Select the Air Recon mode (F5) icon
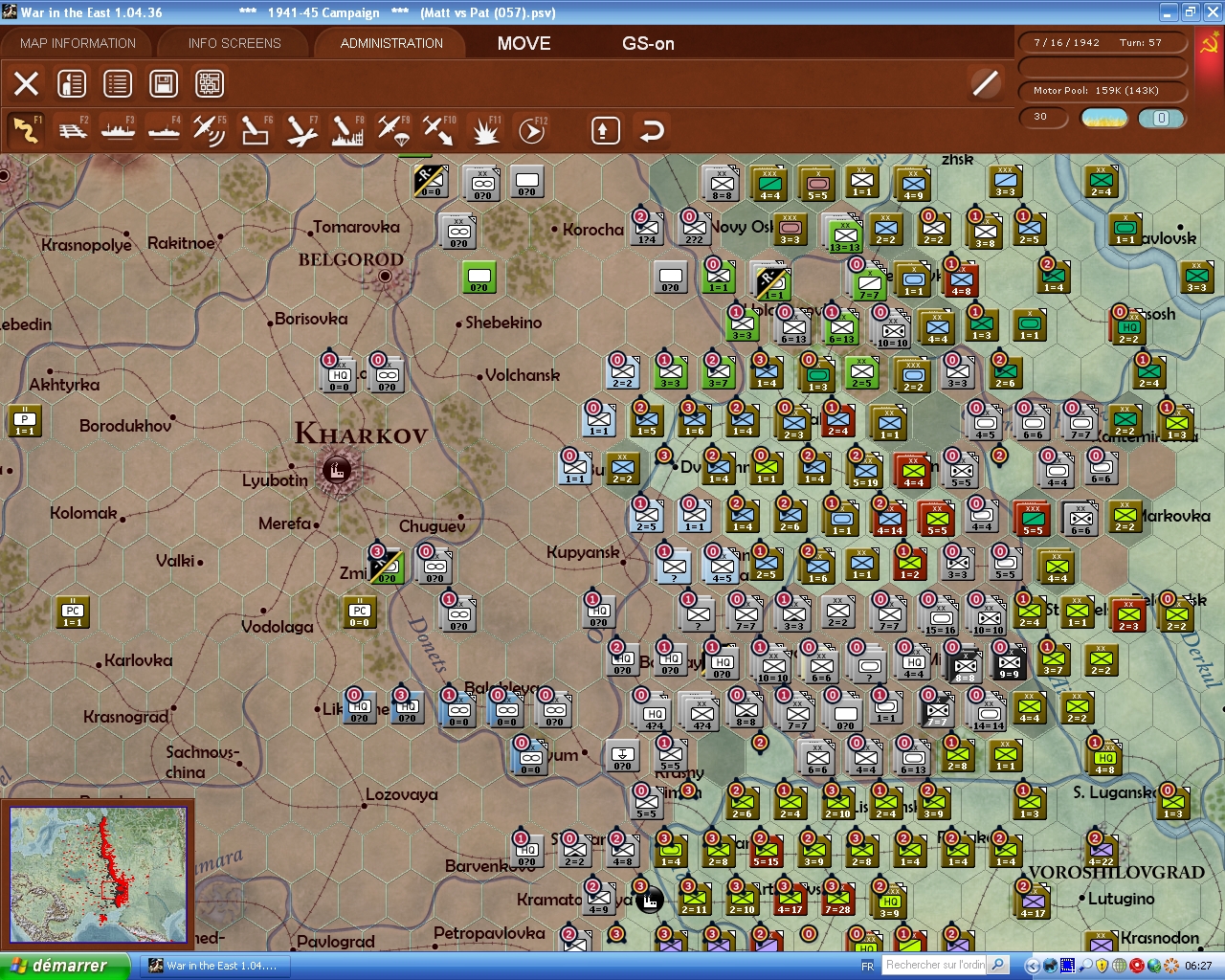The image size is (1225, 980). [210, 130]
